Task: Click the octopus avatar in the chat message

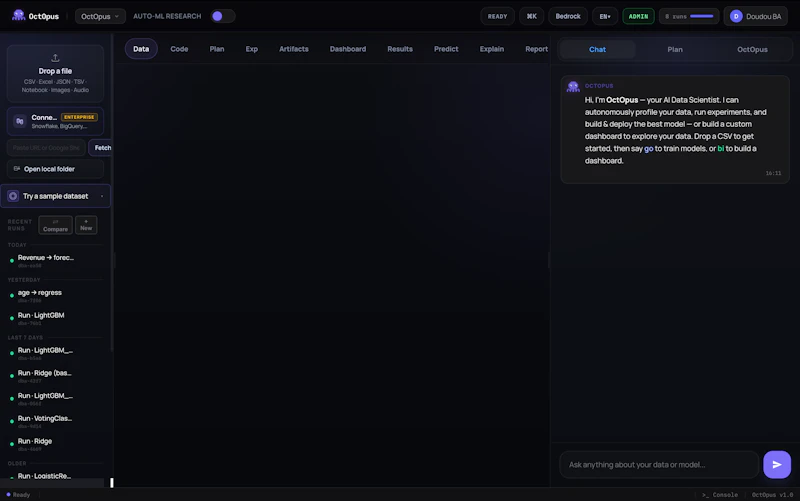Action: (573, 87)
